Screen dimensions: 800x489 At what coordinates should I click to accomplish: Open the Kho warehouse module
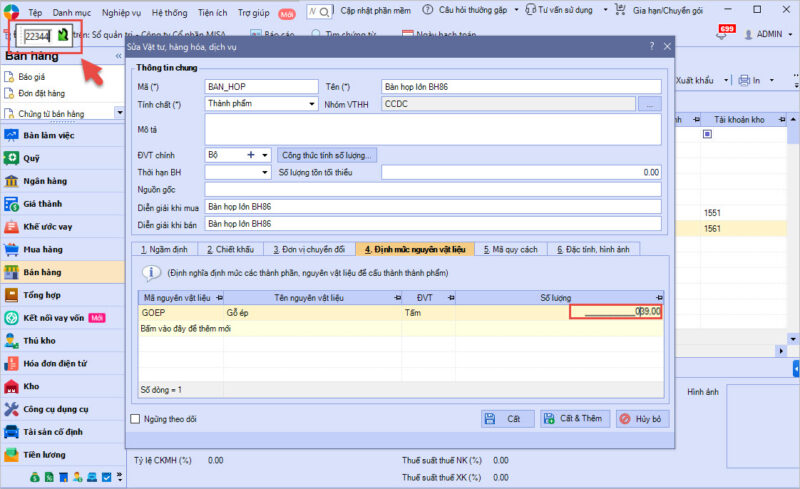[x=32, y=385]
